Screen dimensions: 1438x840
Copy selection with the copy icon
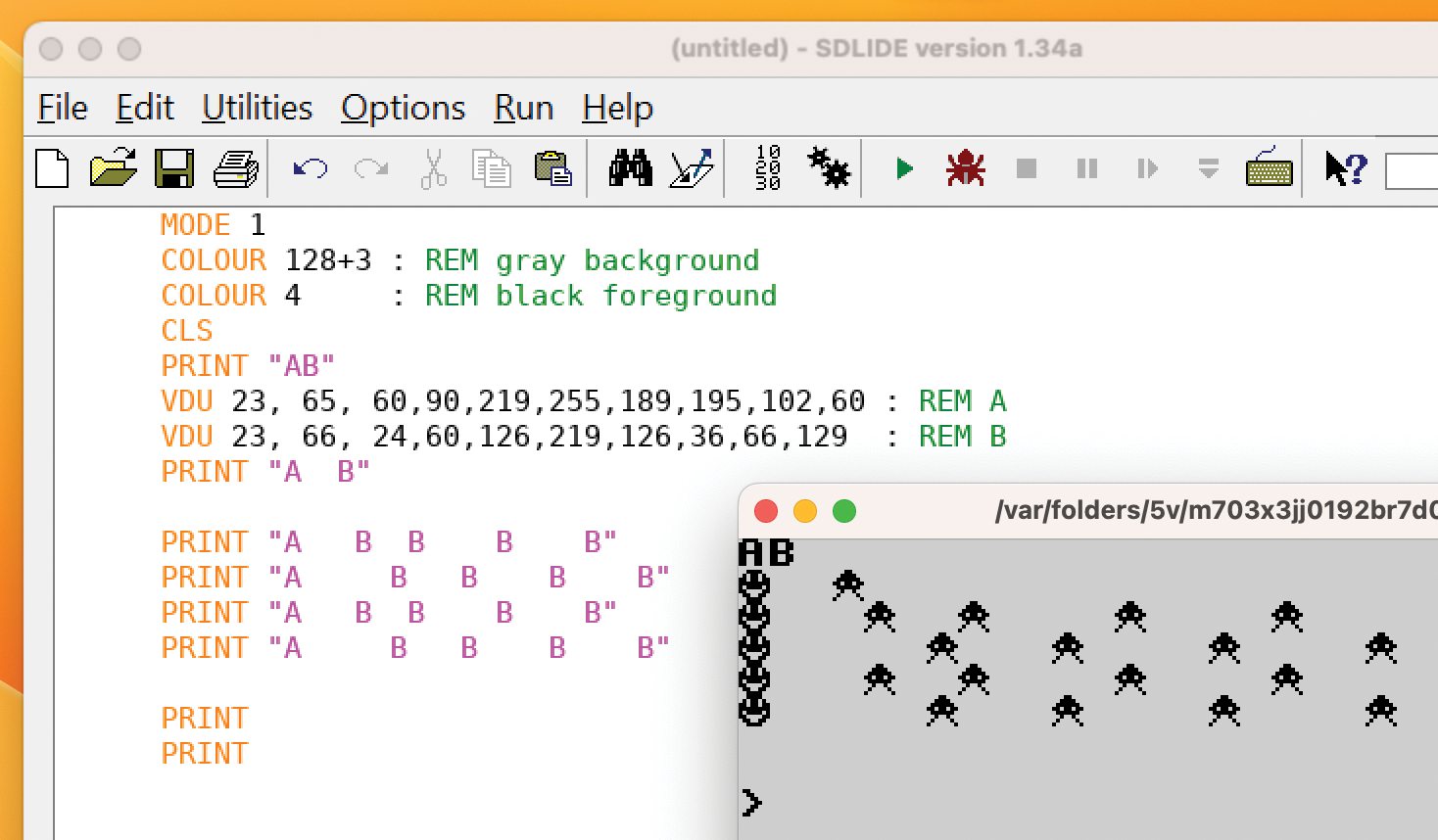492,168
